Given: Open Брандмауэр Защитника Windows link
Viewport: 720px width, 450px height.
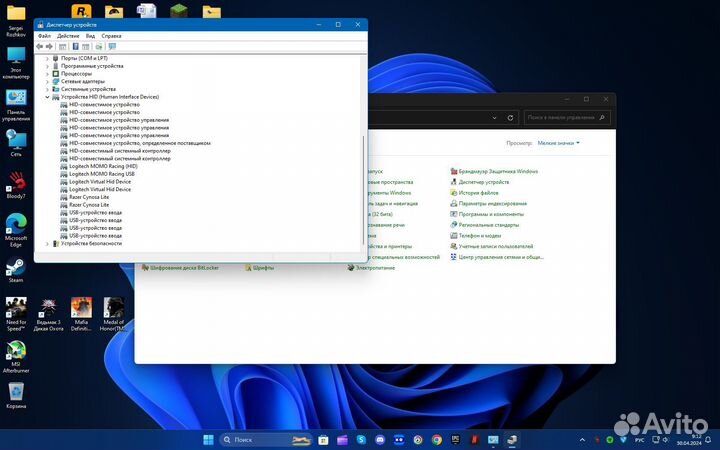Looking at the screenshot, I should click(498, 171).
